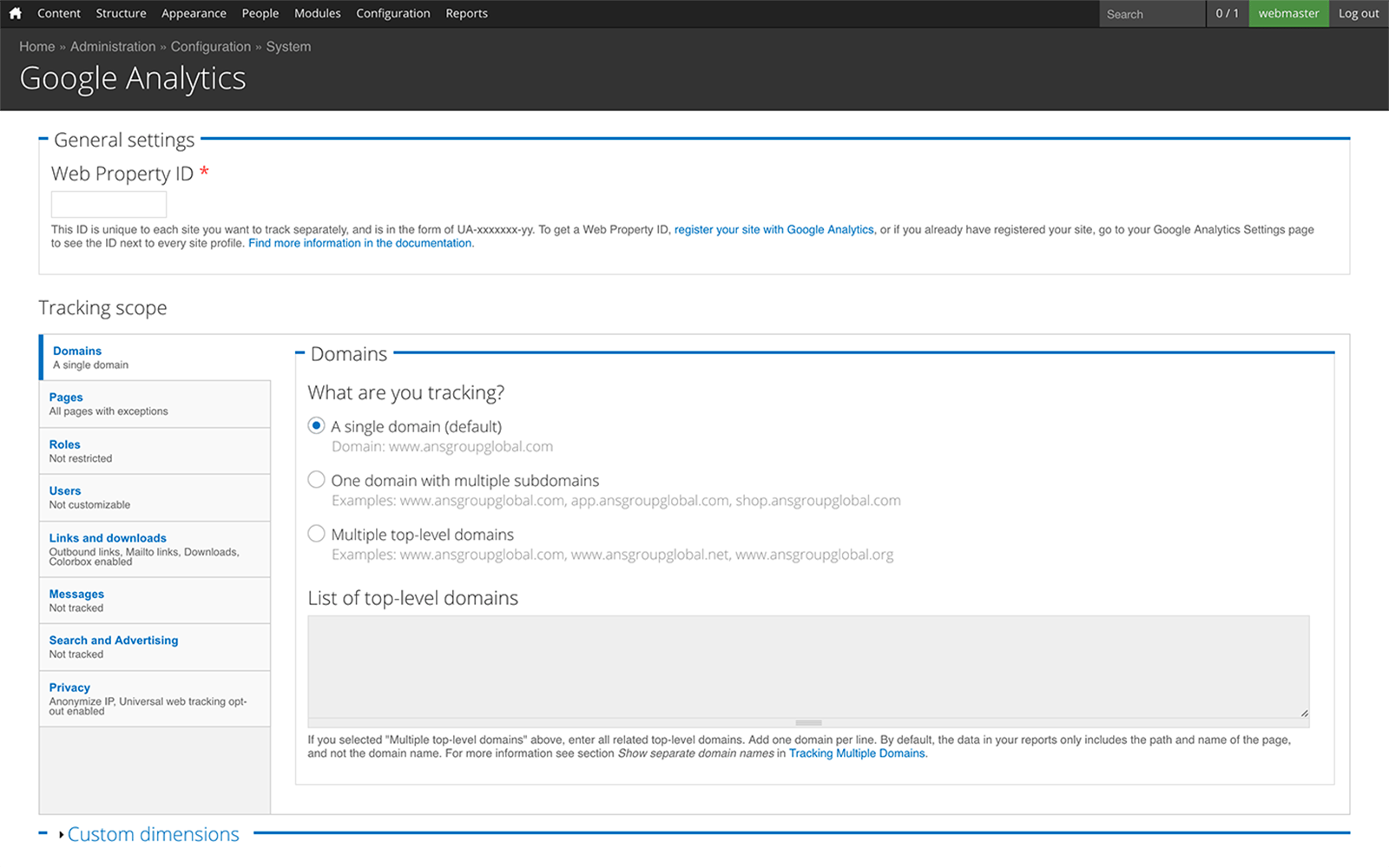This screenshot has width=1389, height=868.
Task: Select the Roles vertical tab
Action: coord(155,451)
